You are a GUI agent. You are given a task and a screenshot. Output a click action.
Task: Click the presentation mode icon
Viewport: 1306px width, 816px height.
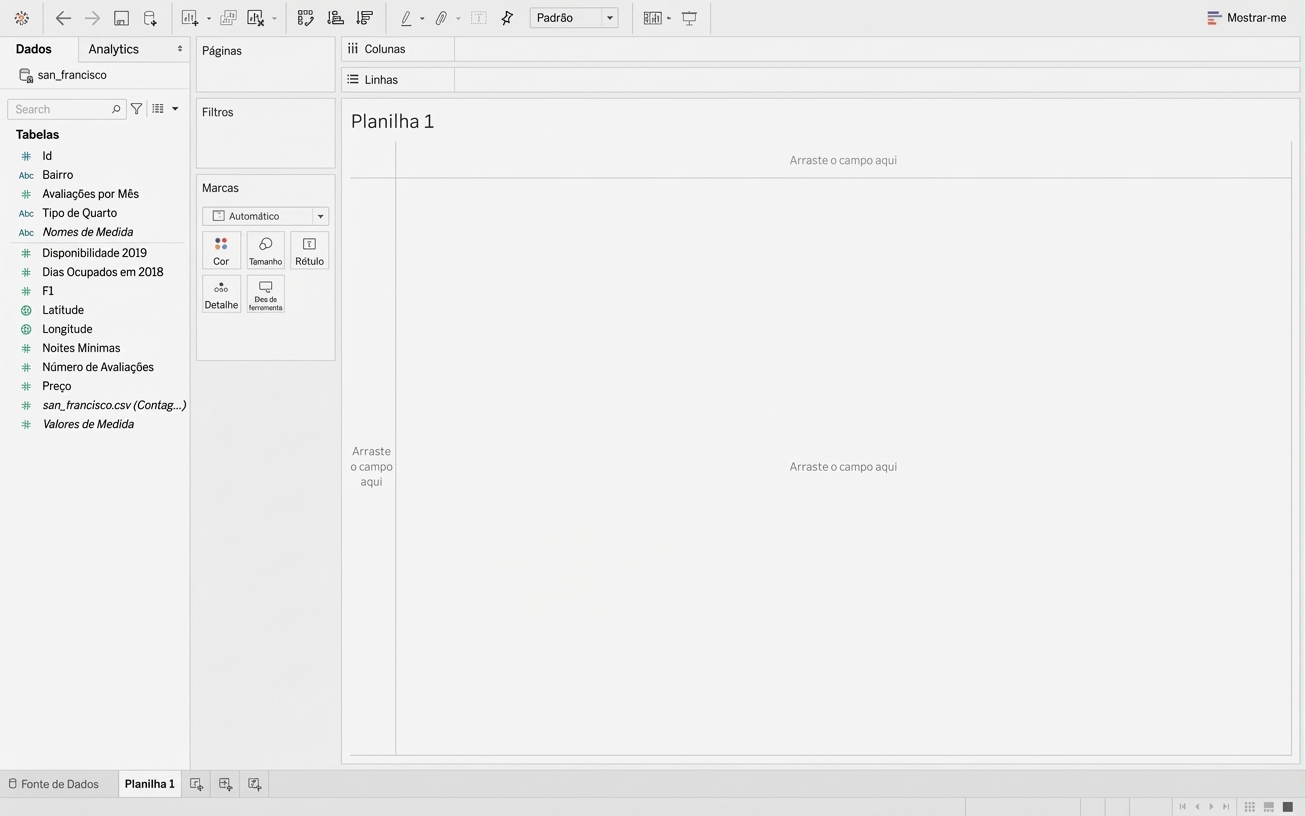click(689, 18)
